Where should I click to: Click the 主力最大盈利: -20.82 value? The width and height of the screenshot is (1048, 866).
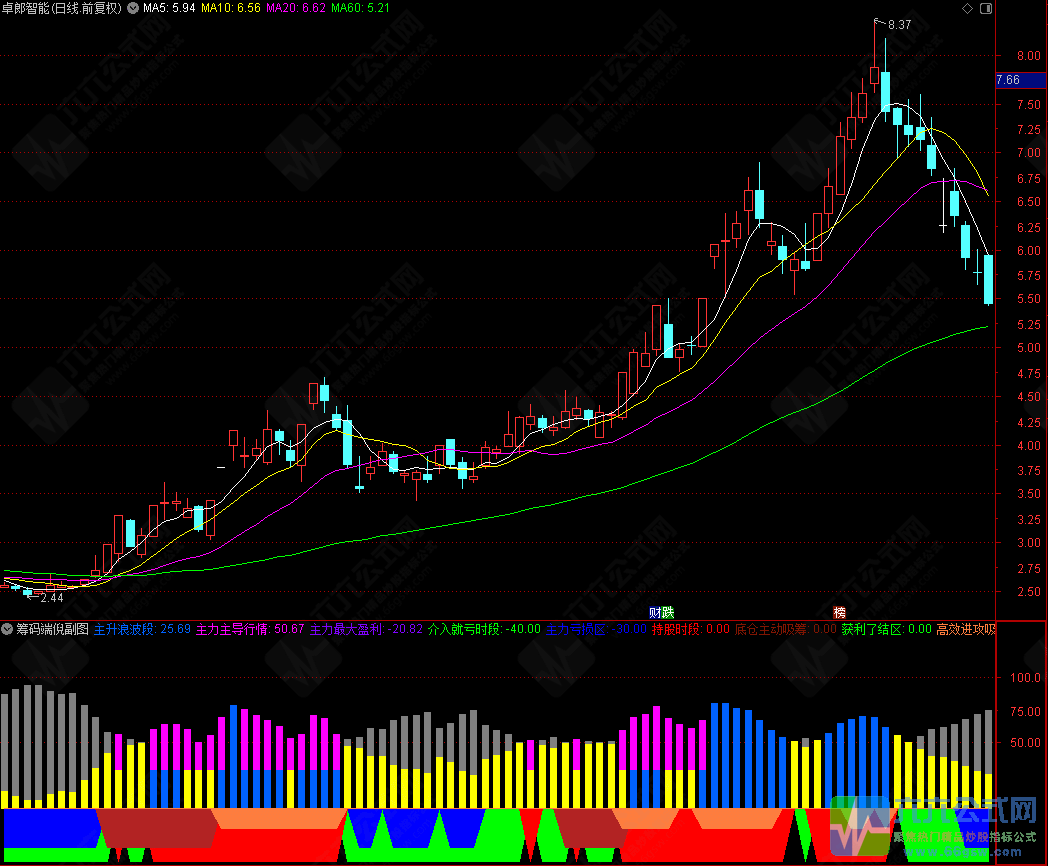click(366, 629)
